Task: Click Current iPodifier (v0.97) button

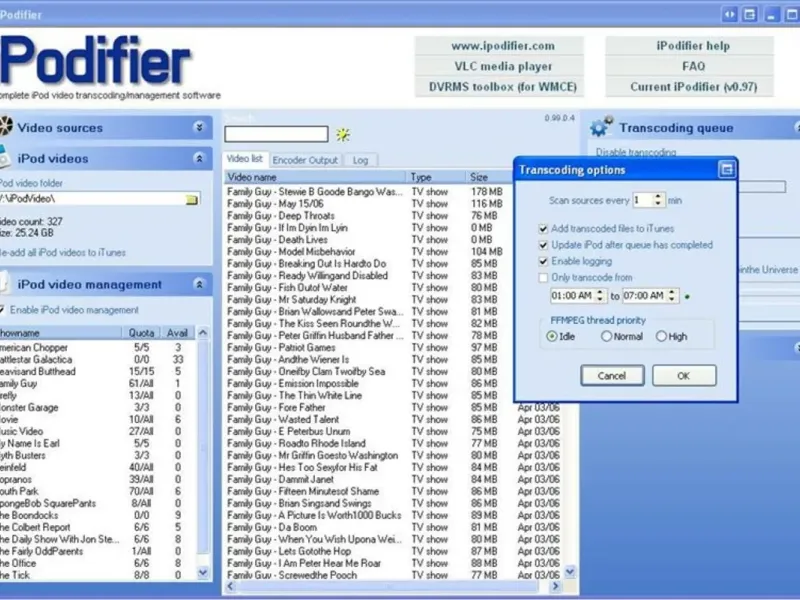Action: (x=690, y=87)
